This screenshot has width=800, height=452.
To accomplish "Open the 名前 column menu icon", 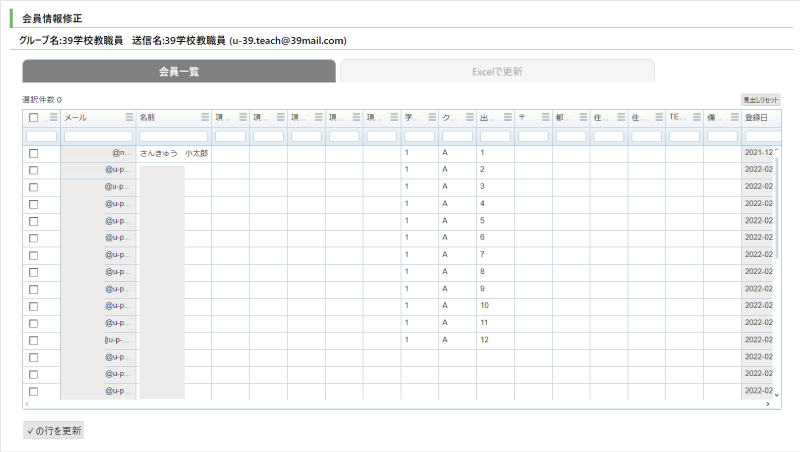I will click(x=205, y=118).
